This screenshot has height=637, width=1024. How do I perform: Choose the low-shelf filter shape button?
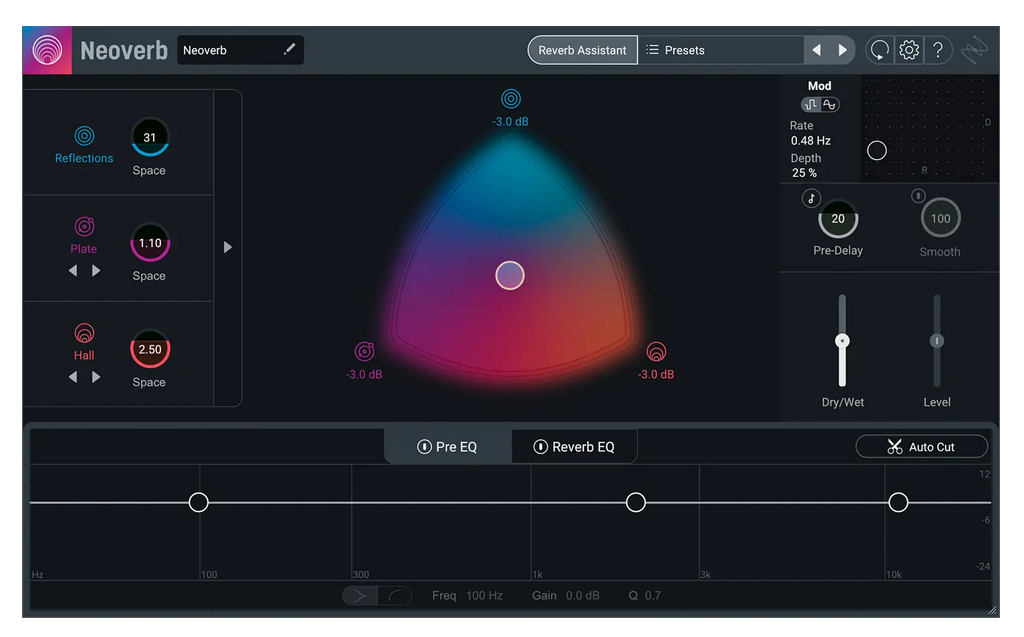pos(395,595)
